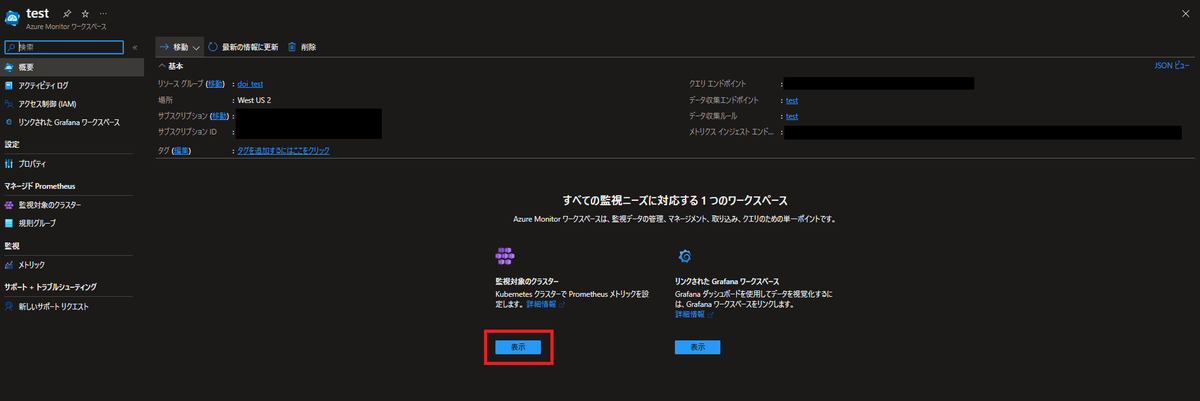The height and width of the screenshot is (401, 1200).
Task: Delete workspace with 削除 button
Action: [x=302, y=47]
